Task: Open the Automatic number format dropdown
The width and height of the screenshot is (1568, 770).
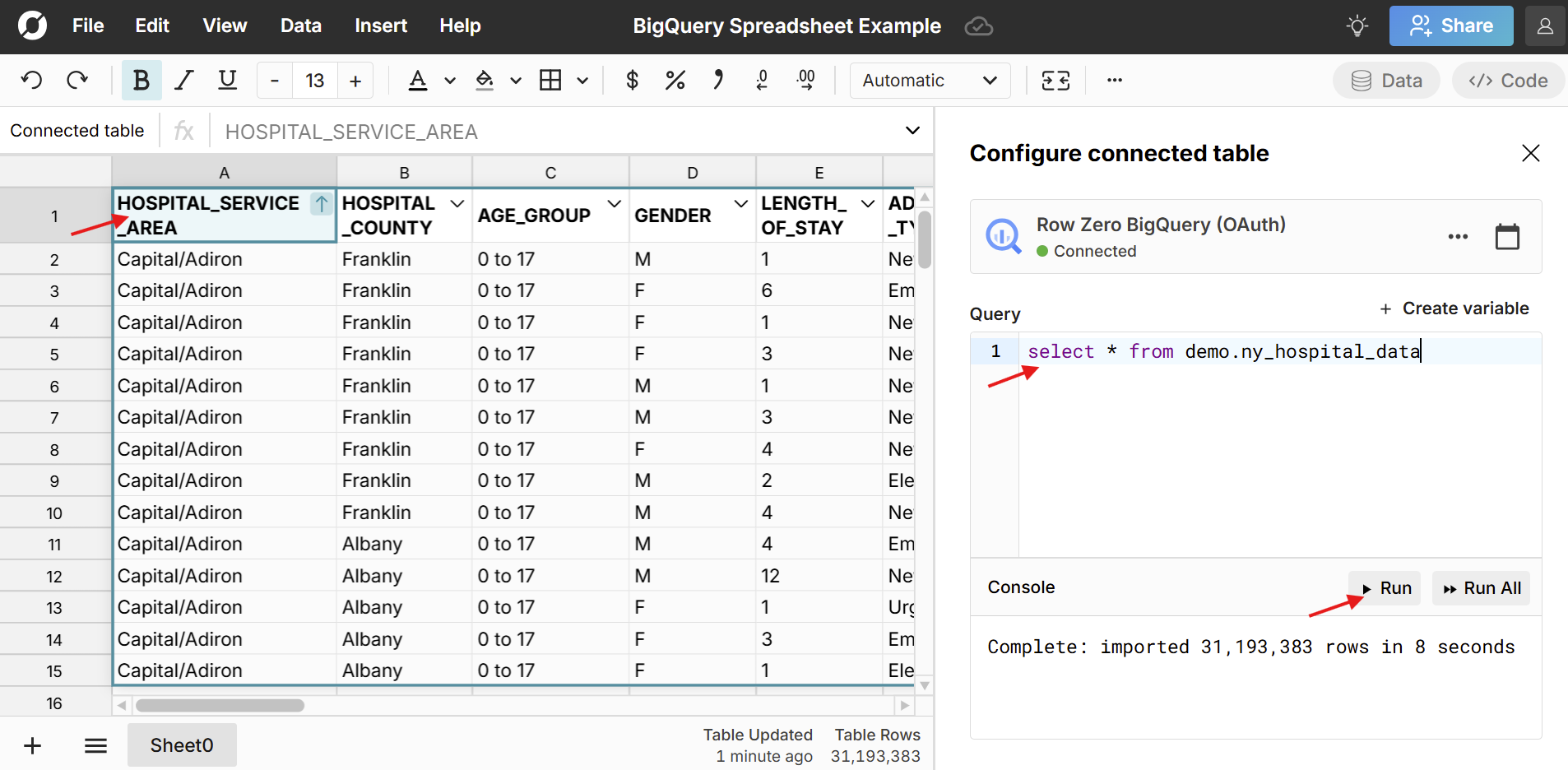Action: click(930, 80)
